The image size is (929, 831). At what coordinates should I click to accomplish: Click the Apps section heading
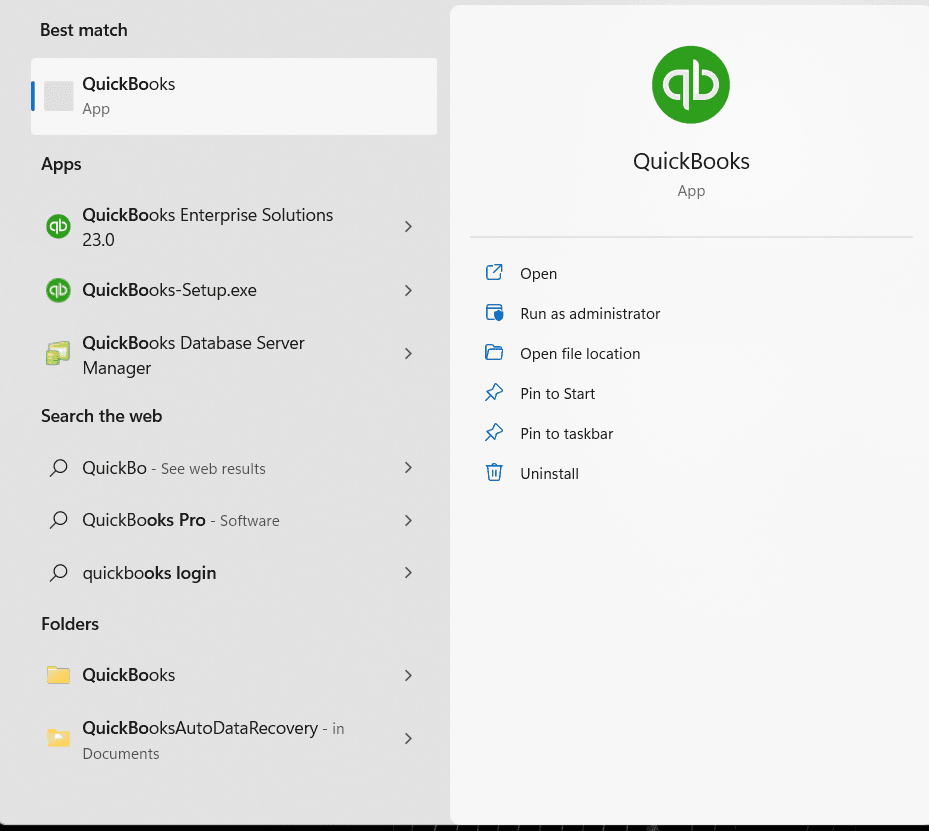tap(61, 164)
